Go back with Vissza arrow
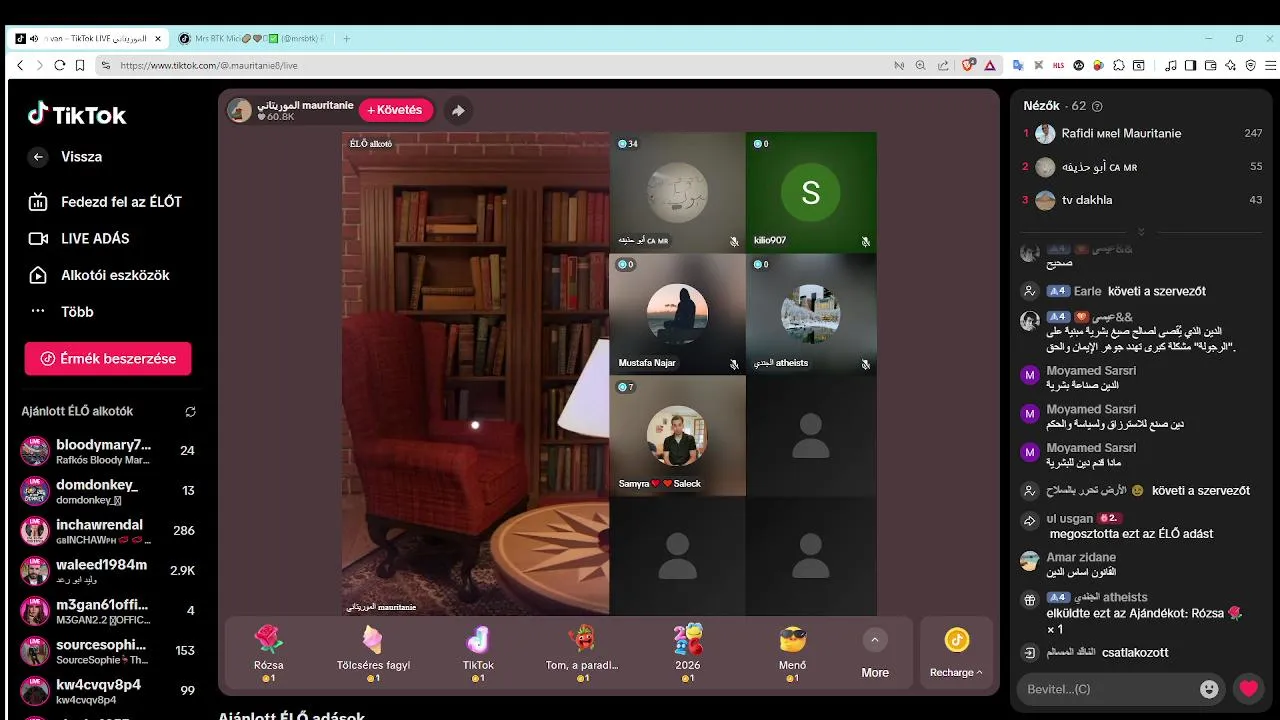1280x720 pixels. point(38,157)
